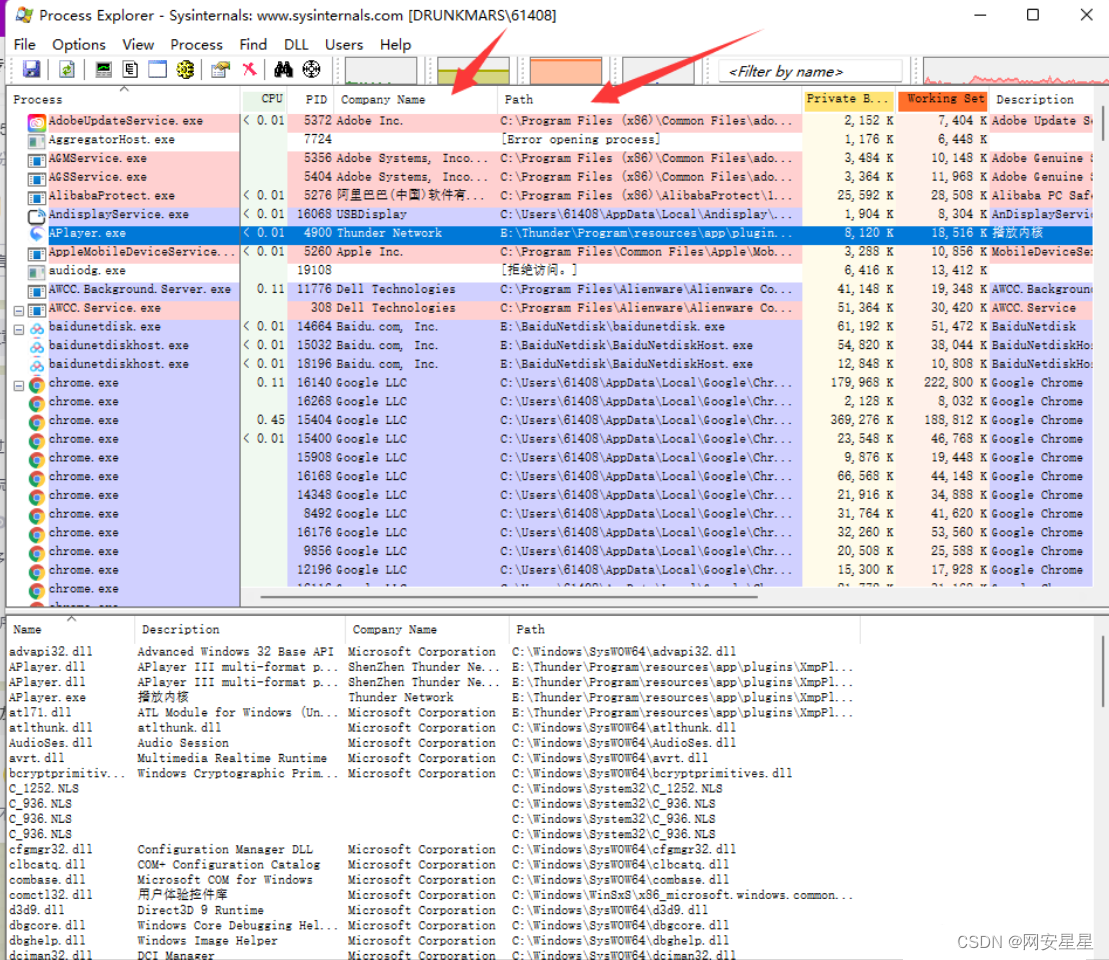Image resolution: width=1109 pixels, height=960 pixels.
Task: Sort by the Working Set column header
Action: [943, 99]
